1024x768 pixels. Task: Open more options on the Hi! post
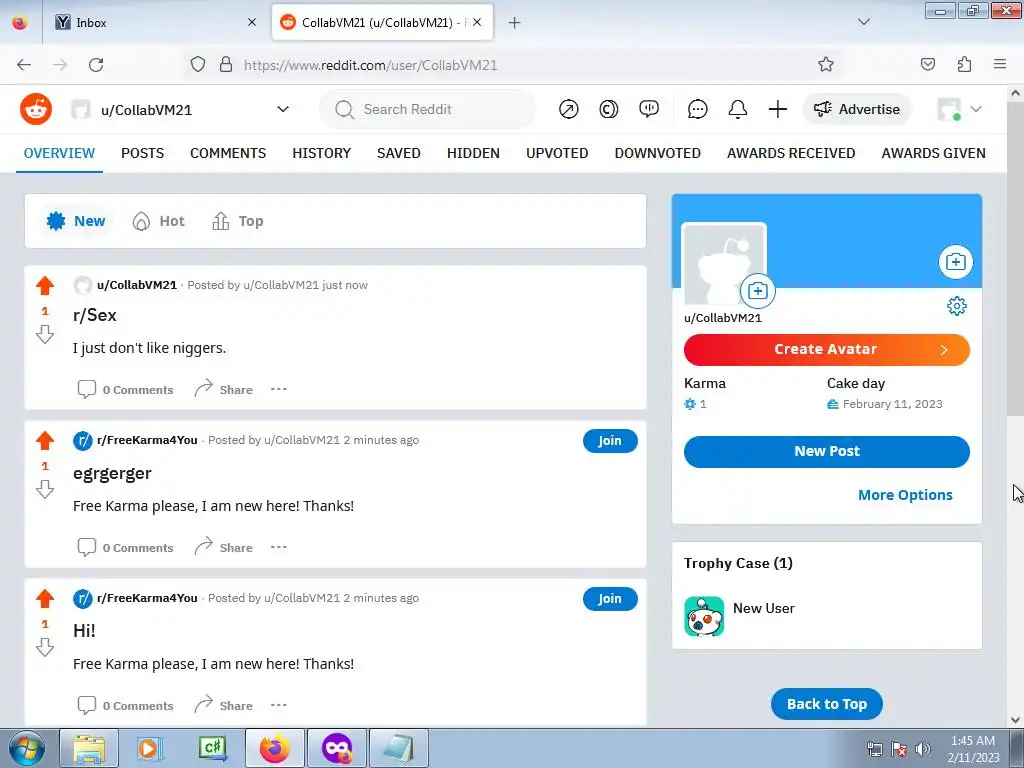pos(279,705)
